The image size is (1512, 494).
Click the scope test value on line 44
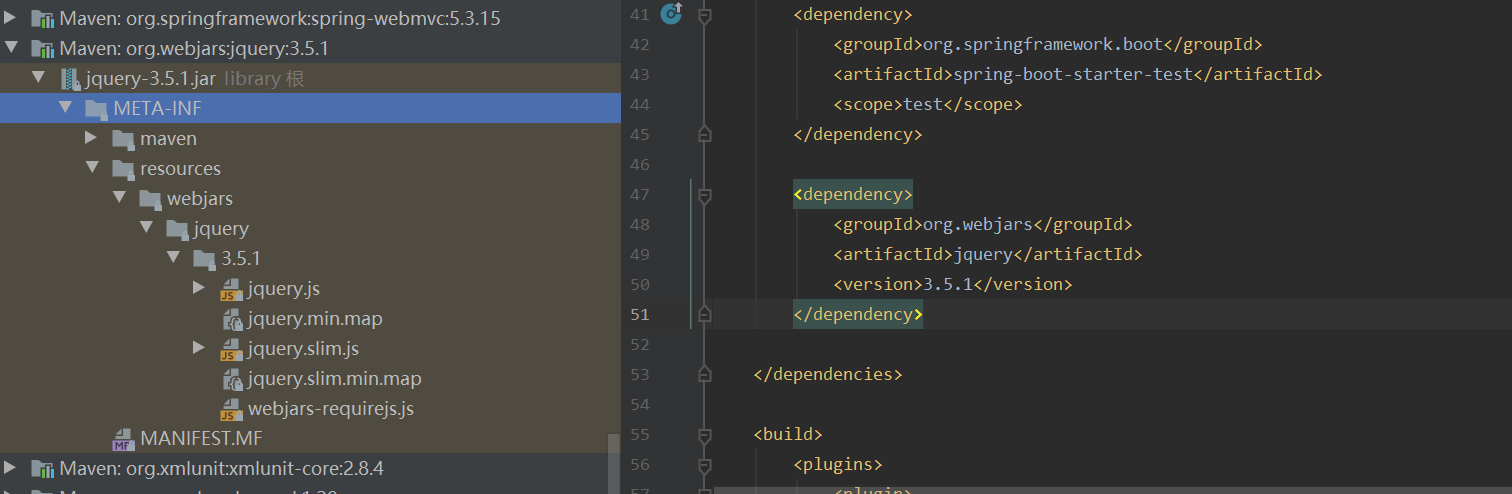(922, 104)
